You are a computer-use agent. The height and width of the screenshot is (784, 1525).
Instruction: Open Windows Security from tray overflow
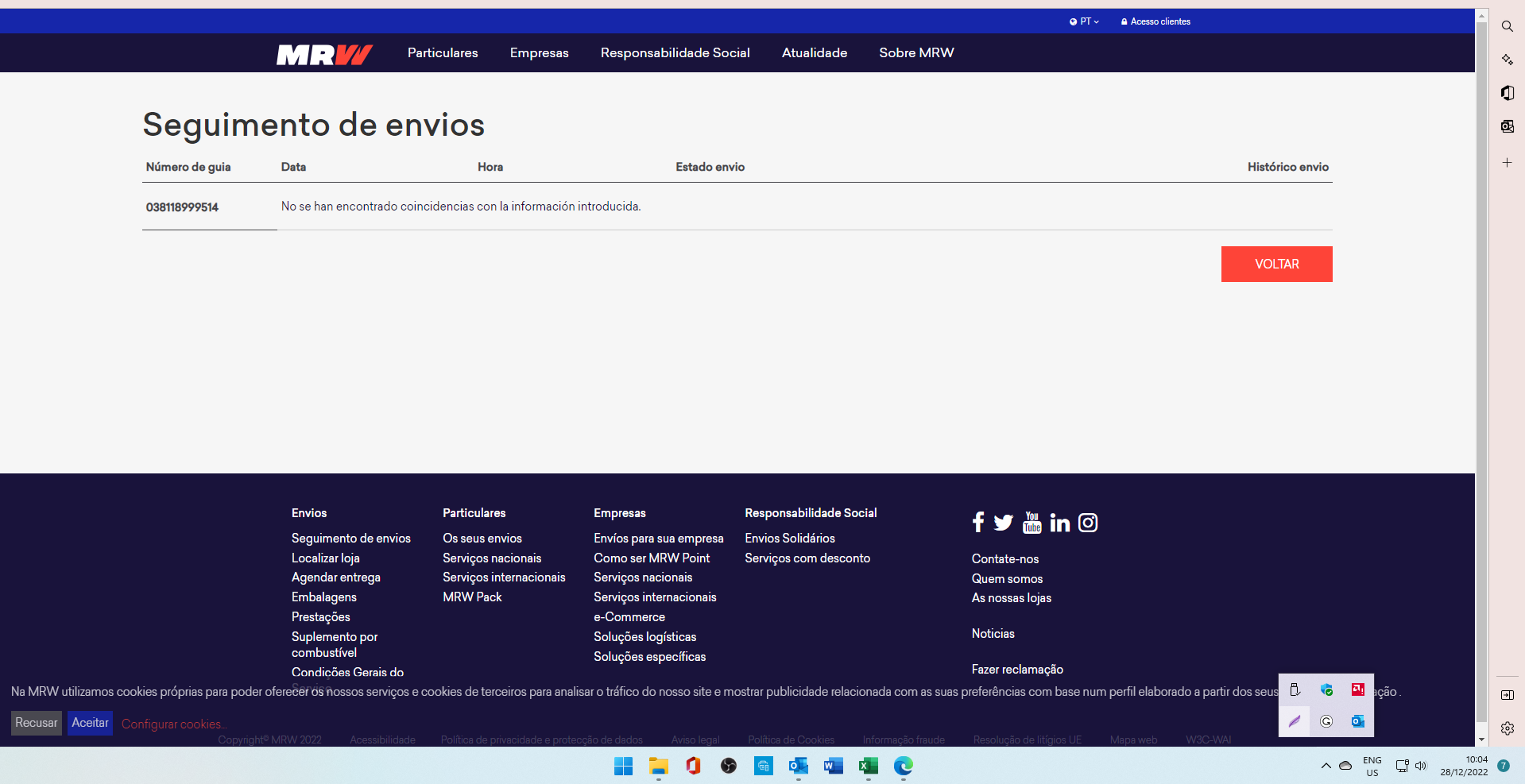coord(1326,689)
